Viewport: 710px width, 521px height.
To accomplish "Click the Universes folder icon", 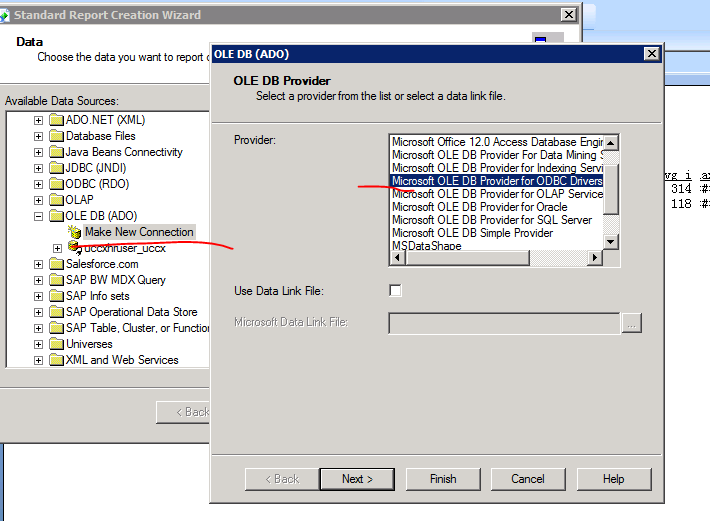I will (57, 344).
